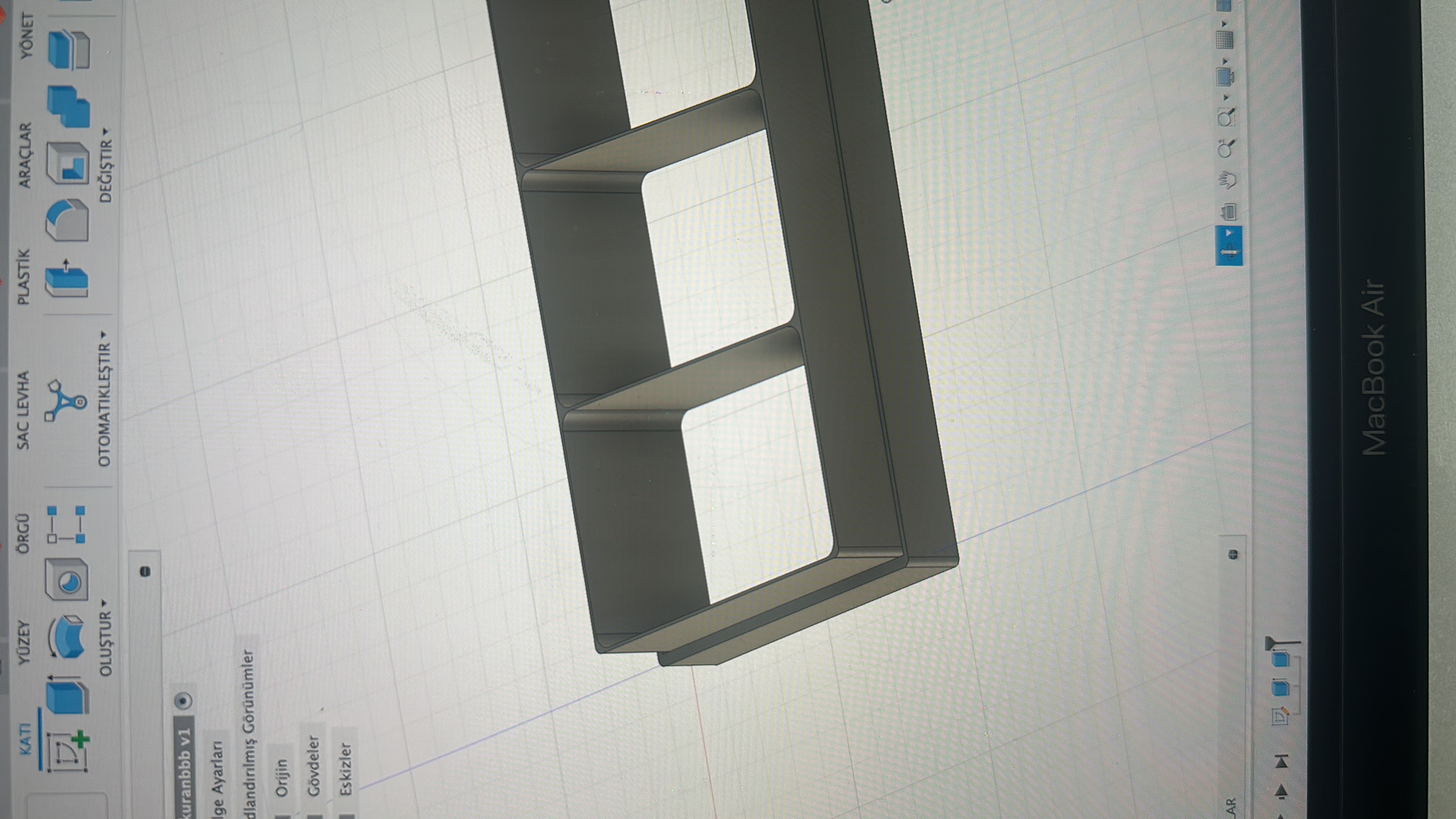1456x819 pixels.
Task: Switch to the YÜZEY tab
Action: coord(24,643)
